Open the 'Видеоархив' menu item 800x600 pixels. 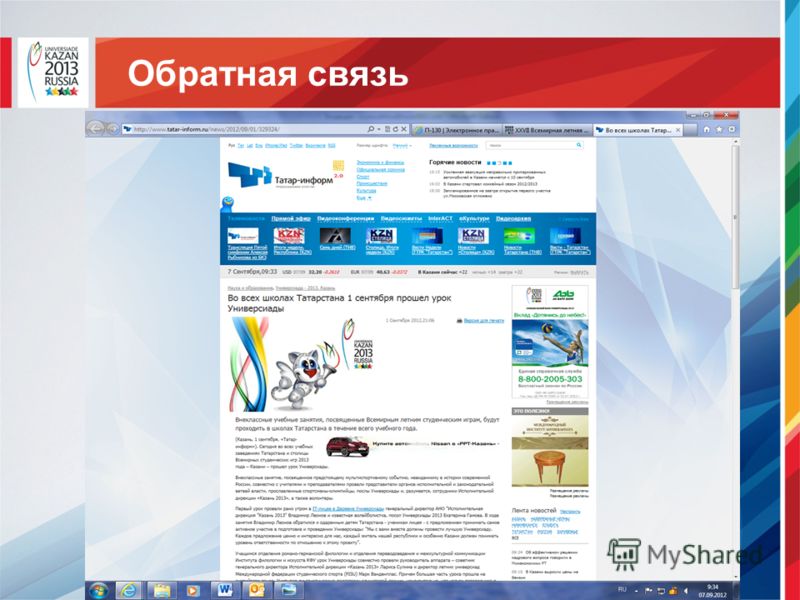click(x=513, y=218)
